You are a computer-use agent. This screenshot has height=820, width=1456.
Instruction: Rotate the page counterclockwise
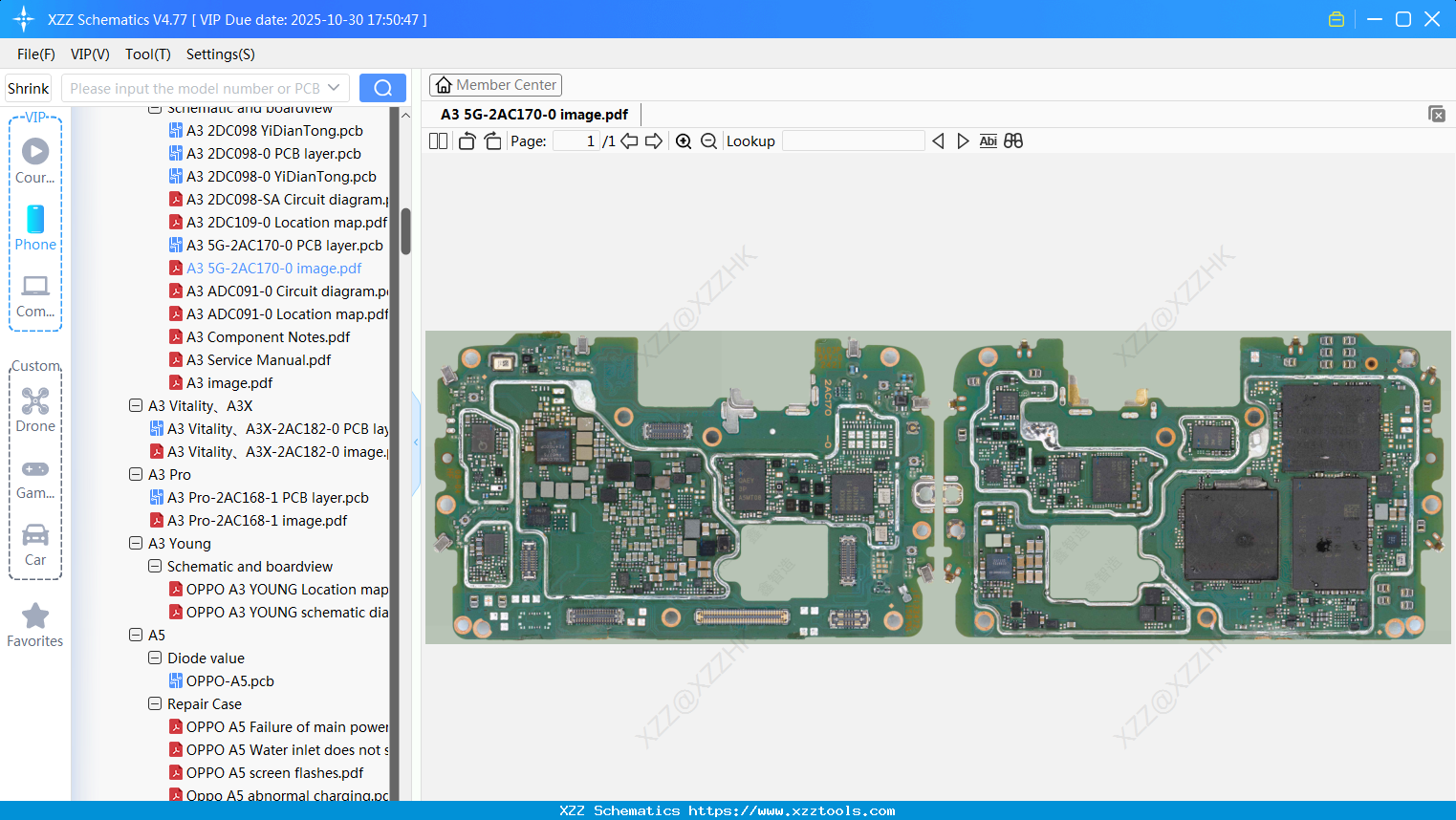pos(467,141)
